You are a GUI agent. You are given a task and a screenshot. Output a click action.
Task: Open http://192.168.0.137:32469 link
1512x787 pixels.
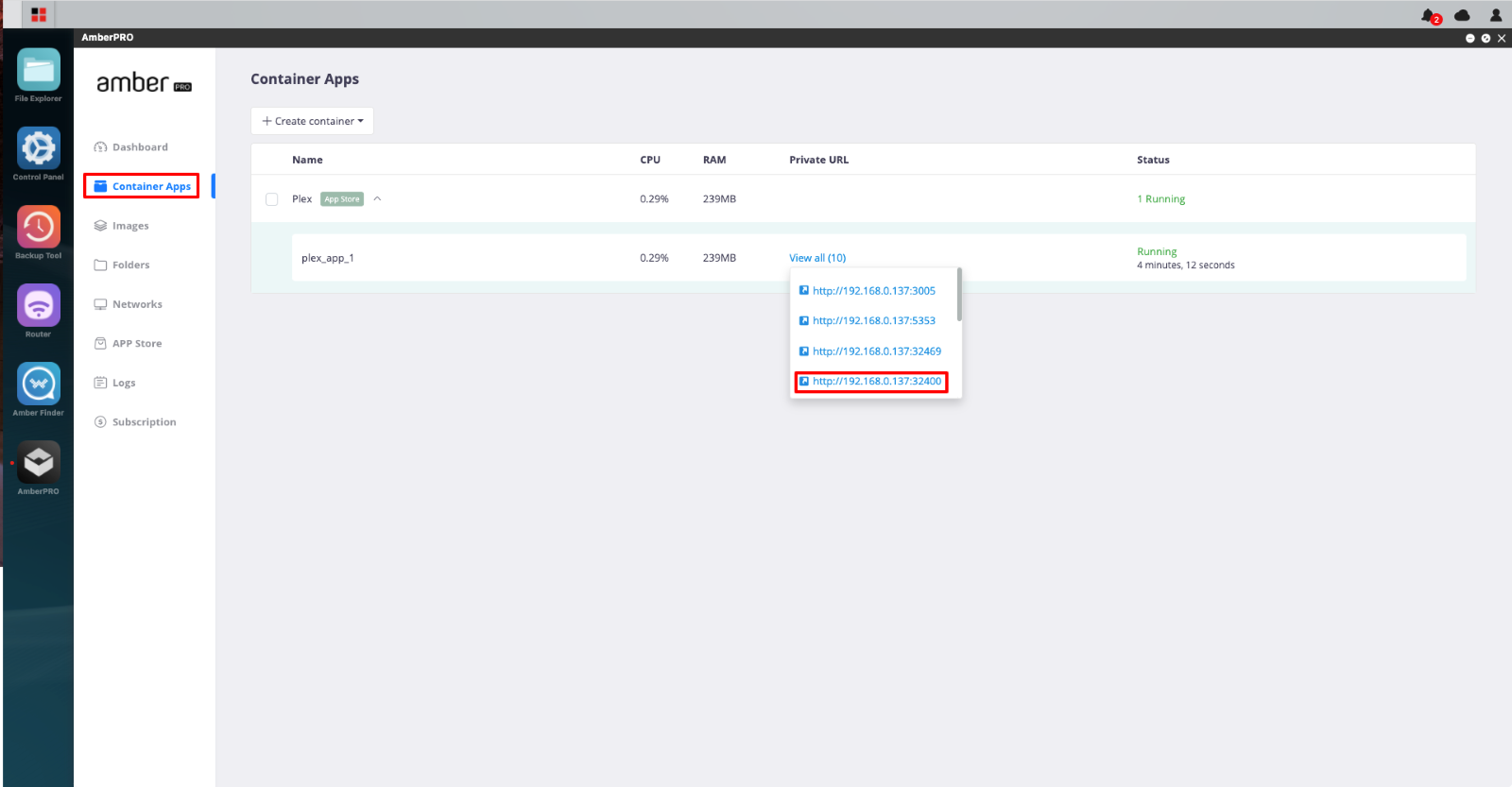tap(877, 351)
